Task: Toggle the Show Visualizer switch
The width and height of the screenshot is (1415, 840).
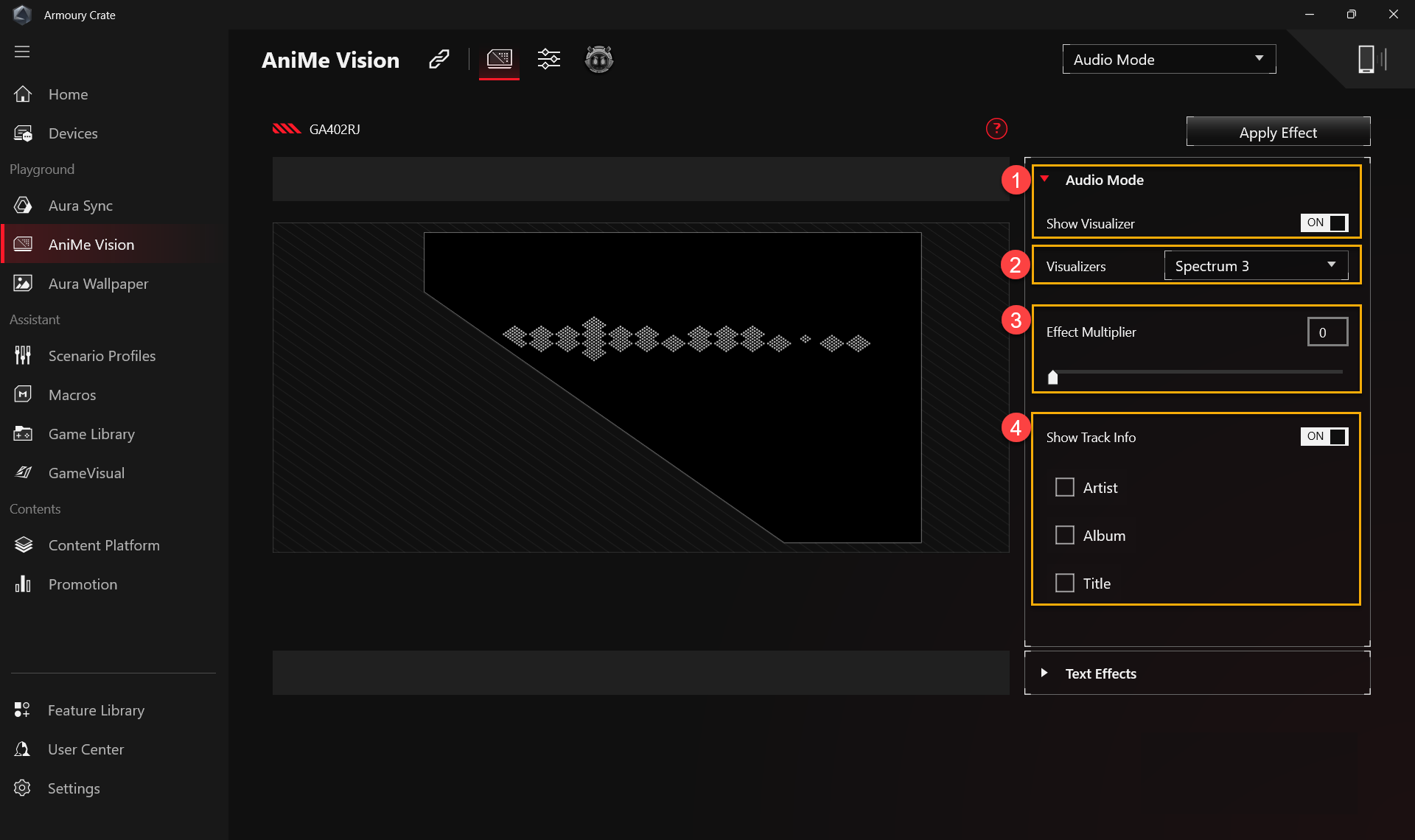Action: 1324,223
